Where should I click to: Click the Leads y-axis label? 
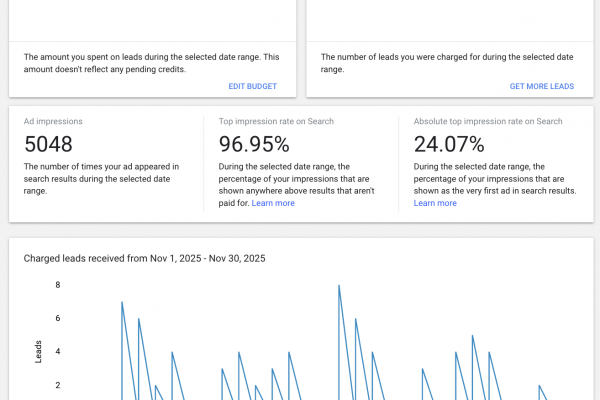[39, 350]
